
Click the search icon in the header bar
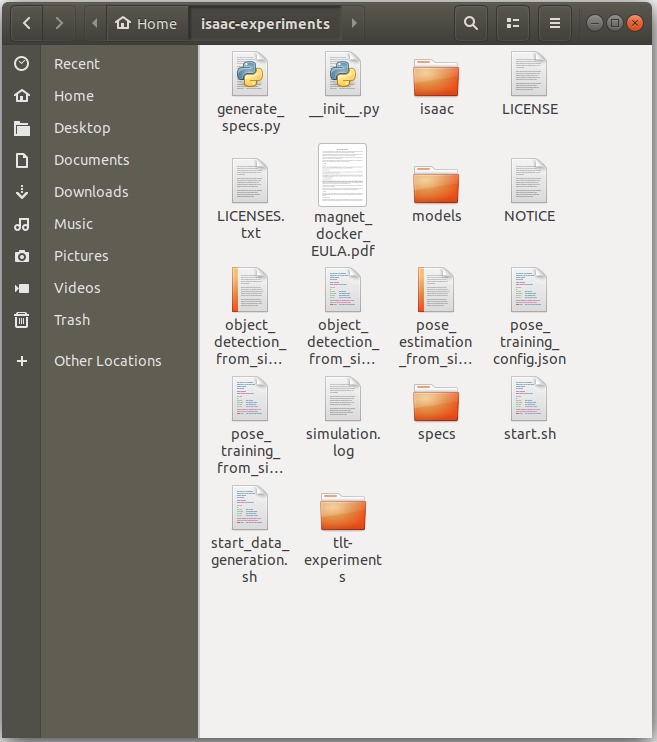coord(471,23)
